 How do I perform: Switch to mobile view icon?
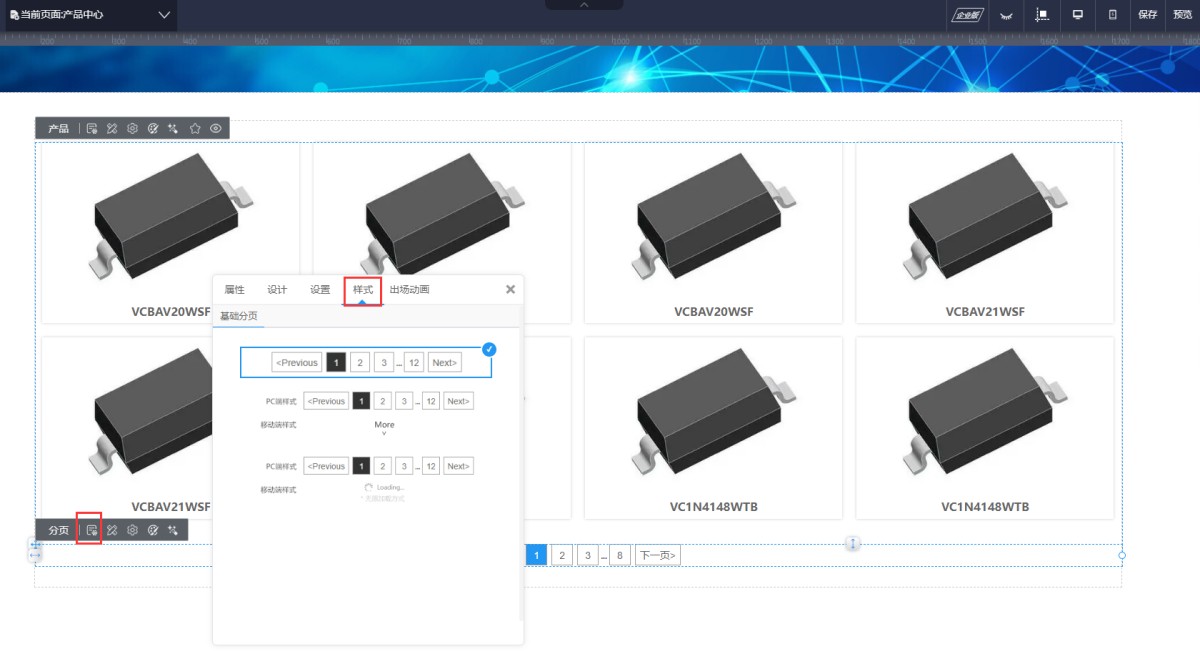click(x=1113, y=15)
